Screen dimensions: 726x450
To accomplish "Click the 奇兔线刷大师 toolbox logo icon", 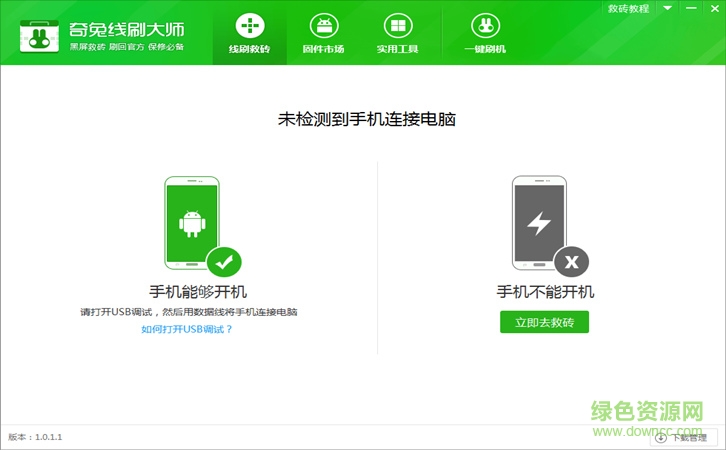I will pyautogui.click(x=39, y=37).
